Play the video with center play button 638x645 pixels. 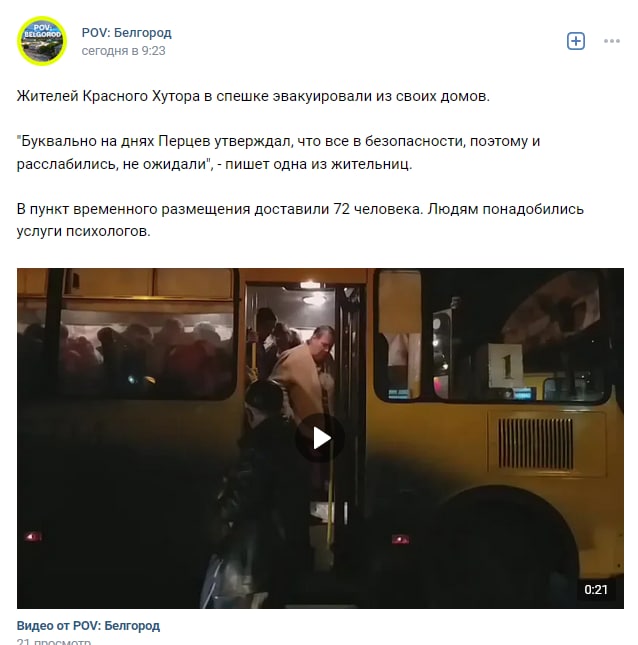320,438
